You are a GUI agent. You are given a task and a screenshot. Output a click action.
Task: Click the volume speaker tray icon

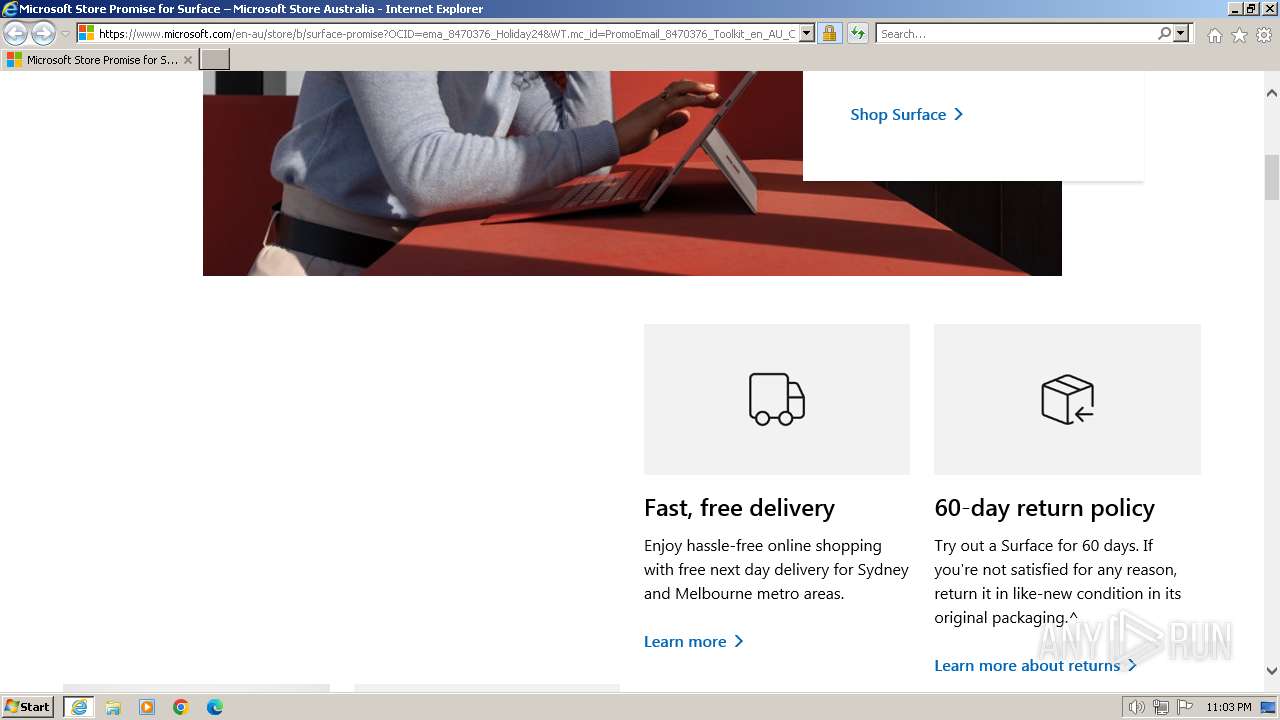tap(1136, 707)
